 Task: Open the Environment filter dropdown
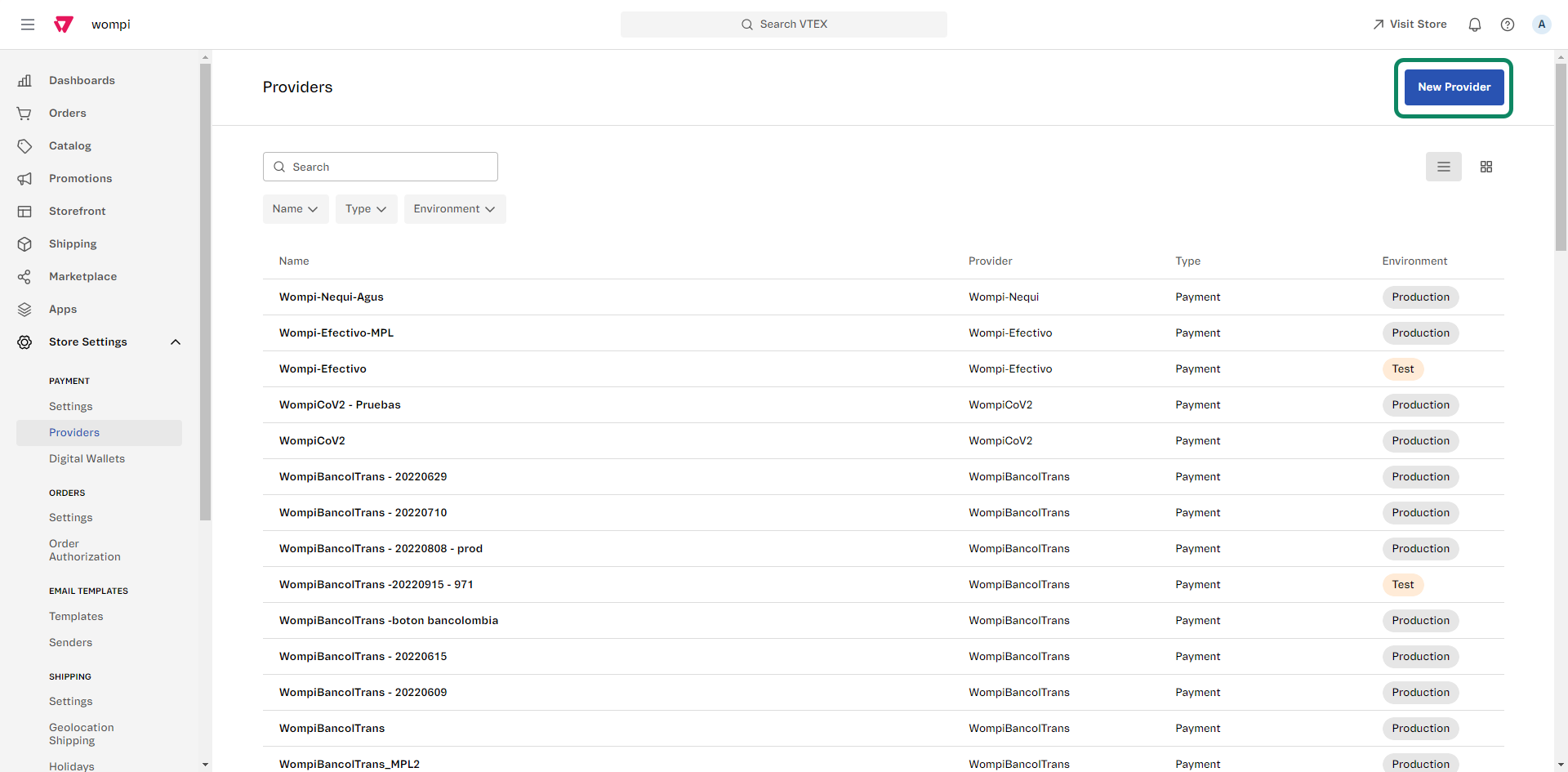(454, 209)
